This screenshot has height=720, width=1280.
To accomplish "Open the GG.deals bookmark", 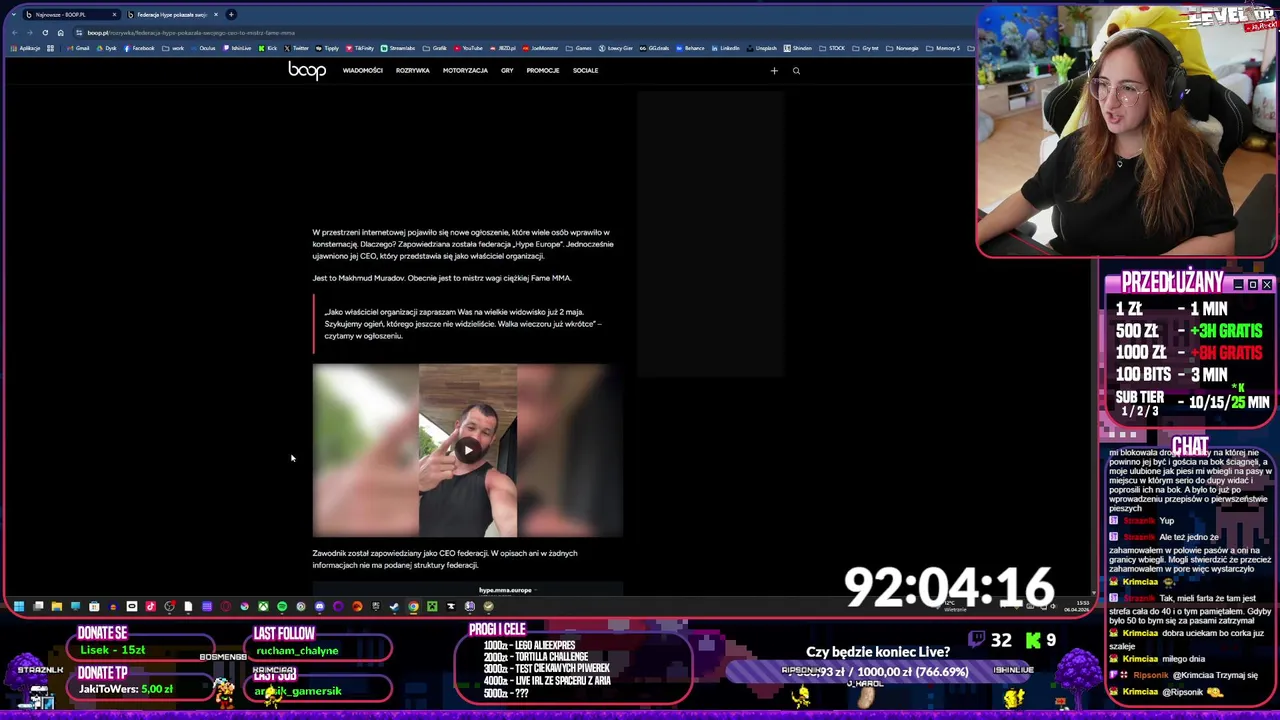I will (654, 48).
